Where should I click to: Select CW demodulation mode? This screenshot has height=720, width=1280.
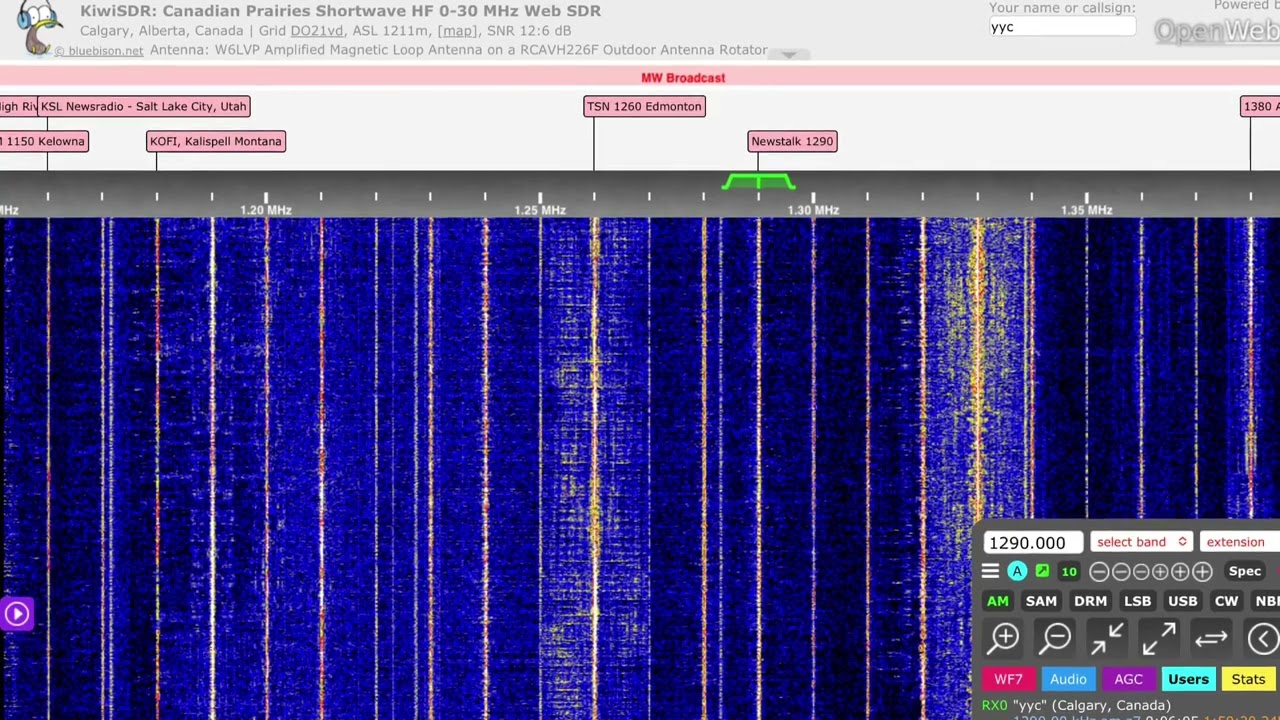point(1226,601)
